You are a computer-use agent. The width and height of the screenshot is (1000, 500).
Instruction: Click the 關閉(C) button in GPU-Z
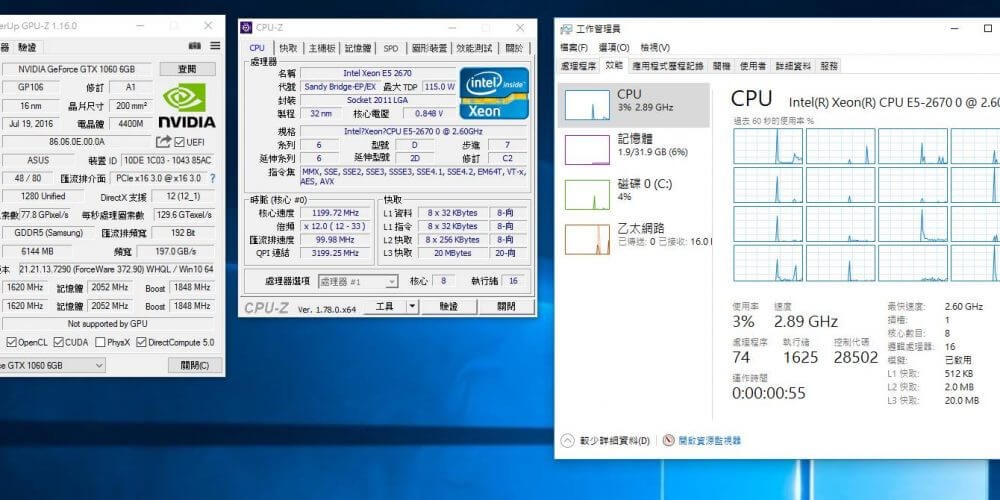click(195, 365)
